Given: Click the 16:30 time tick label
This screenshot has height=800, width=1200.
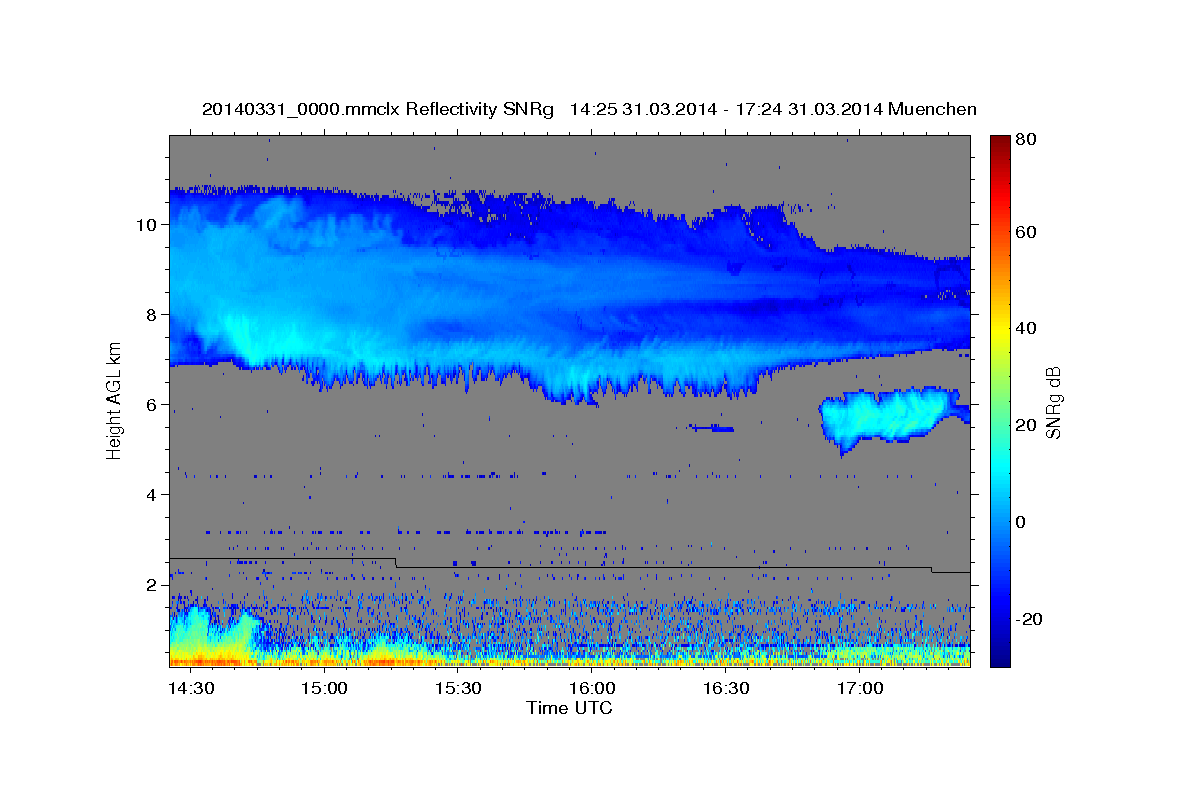Looking at the screenshot, I should point(726,689).
